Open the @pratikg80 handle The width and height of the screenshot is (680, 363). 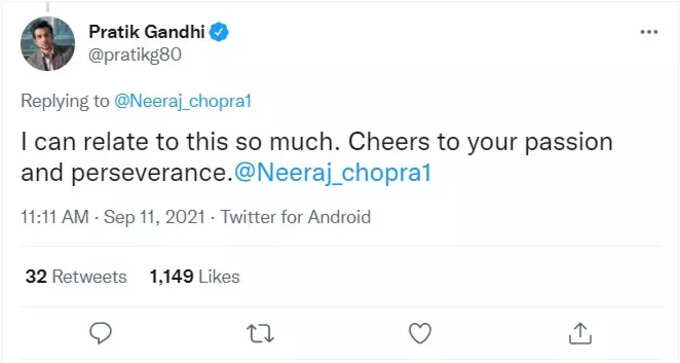135,55
